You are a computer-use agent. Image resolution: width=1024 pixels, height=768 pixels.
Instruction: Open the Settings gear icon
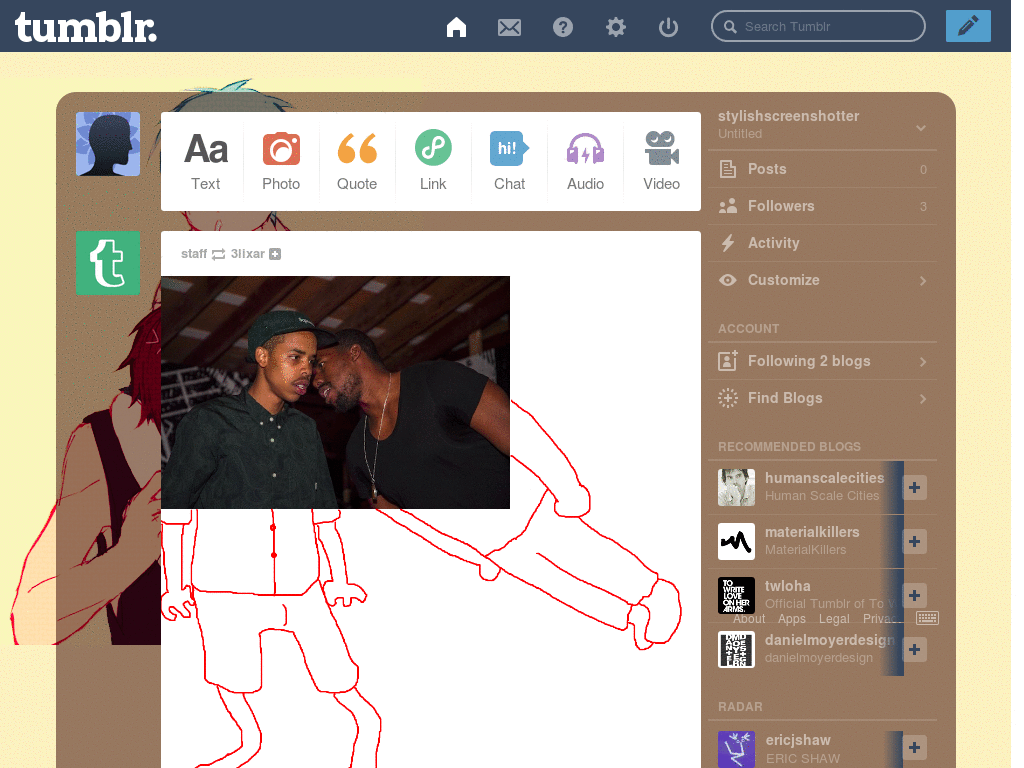pos(615,27)
